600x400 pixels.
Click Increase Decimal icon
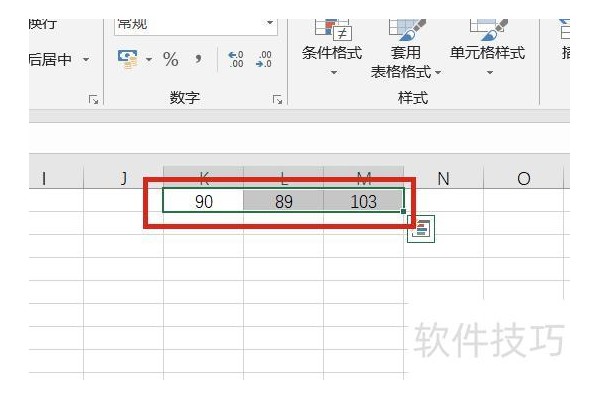235,60
